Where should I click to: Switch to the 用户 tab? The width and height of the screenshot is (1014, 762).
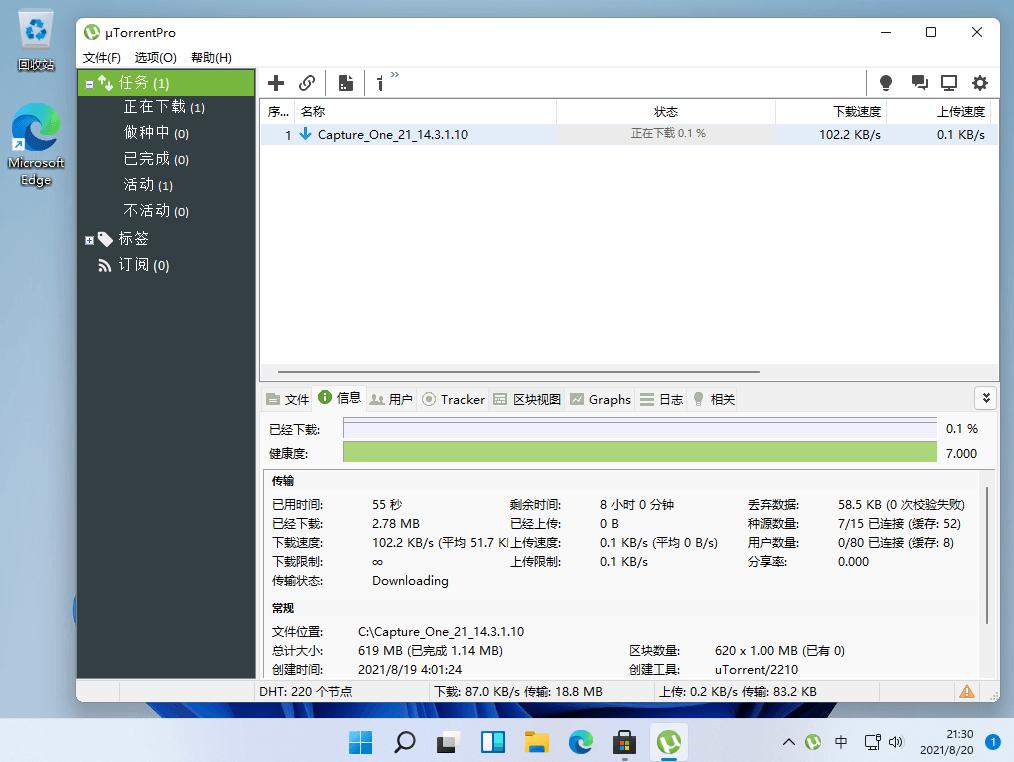[x=391, y=399]
